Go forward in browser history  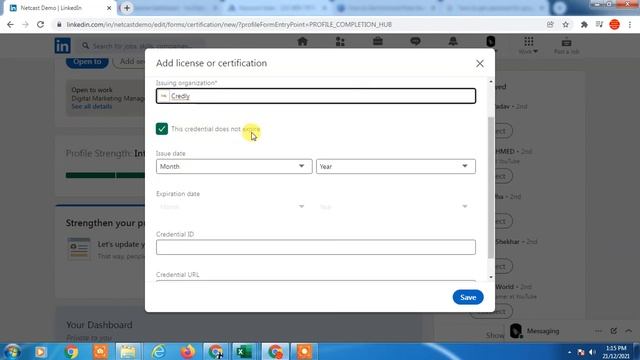tap(25, 24)
